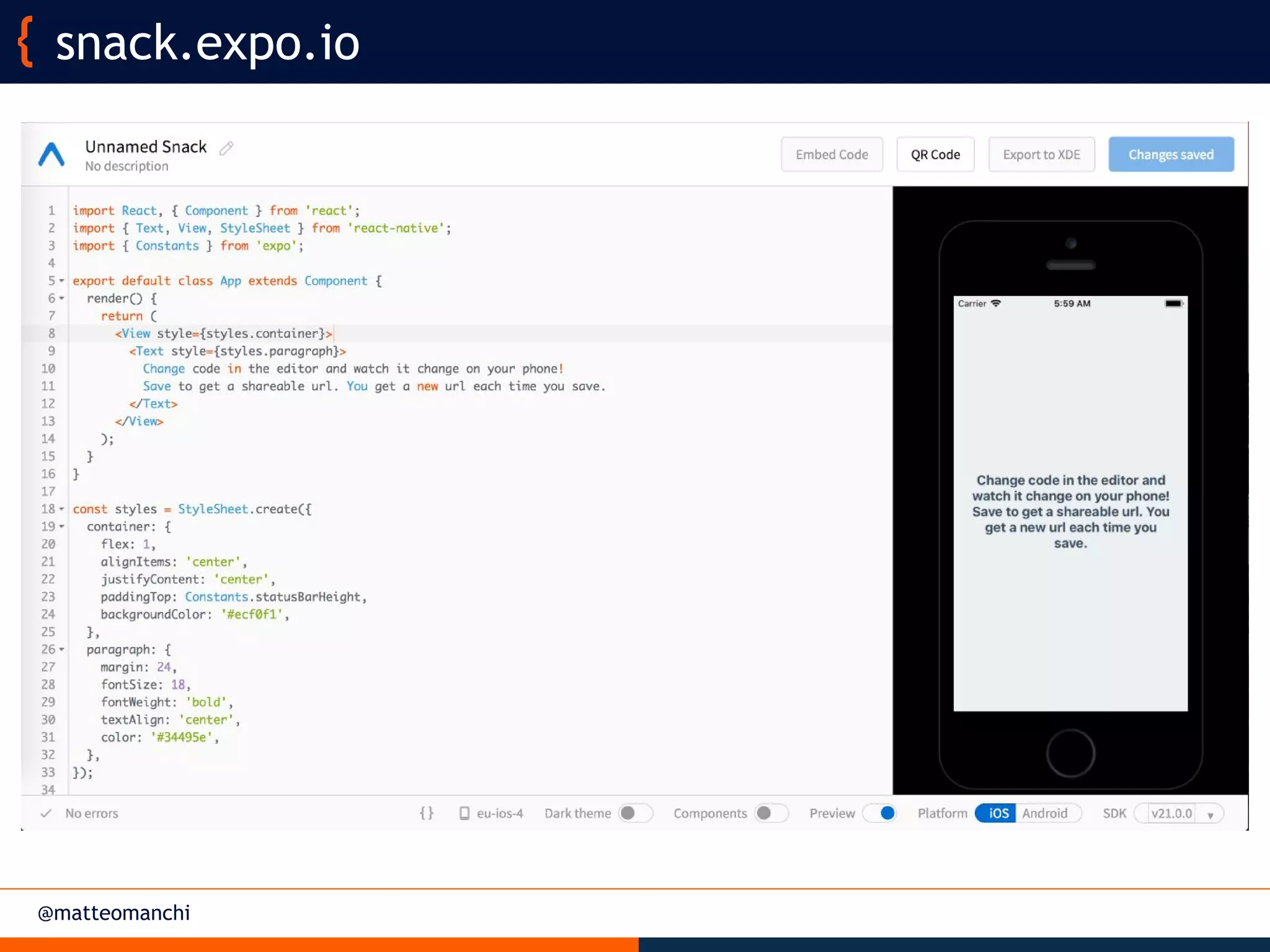1270x952 pixels.
Task: Click the simulator Wi-Fi status icon
Action: pyautogui.click(x=996, y=304)
